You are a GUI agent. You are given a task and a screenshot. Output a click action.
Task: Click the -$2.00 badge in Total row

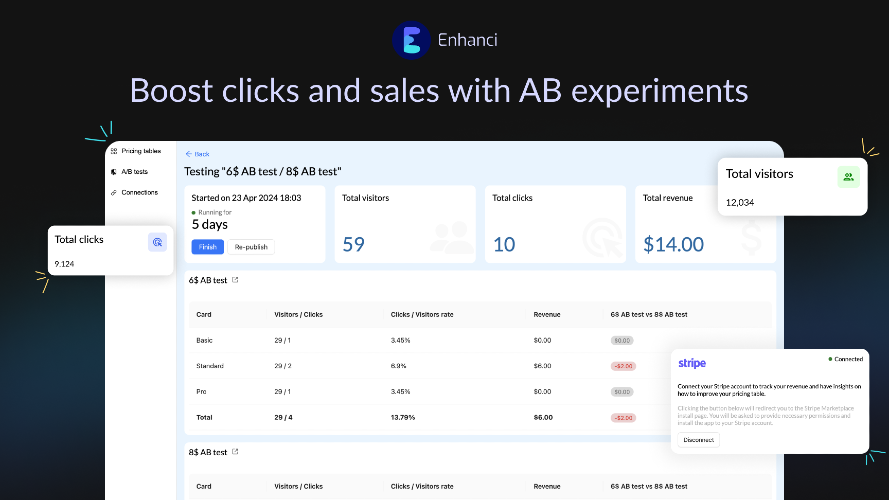tap(623, 418)
